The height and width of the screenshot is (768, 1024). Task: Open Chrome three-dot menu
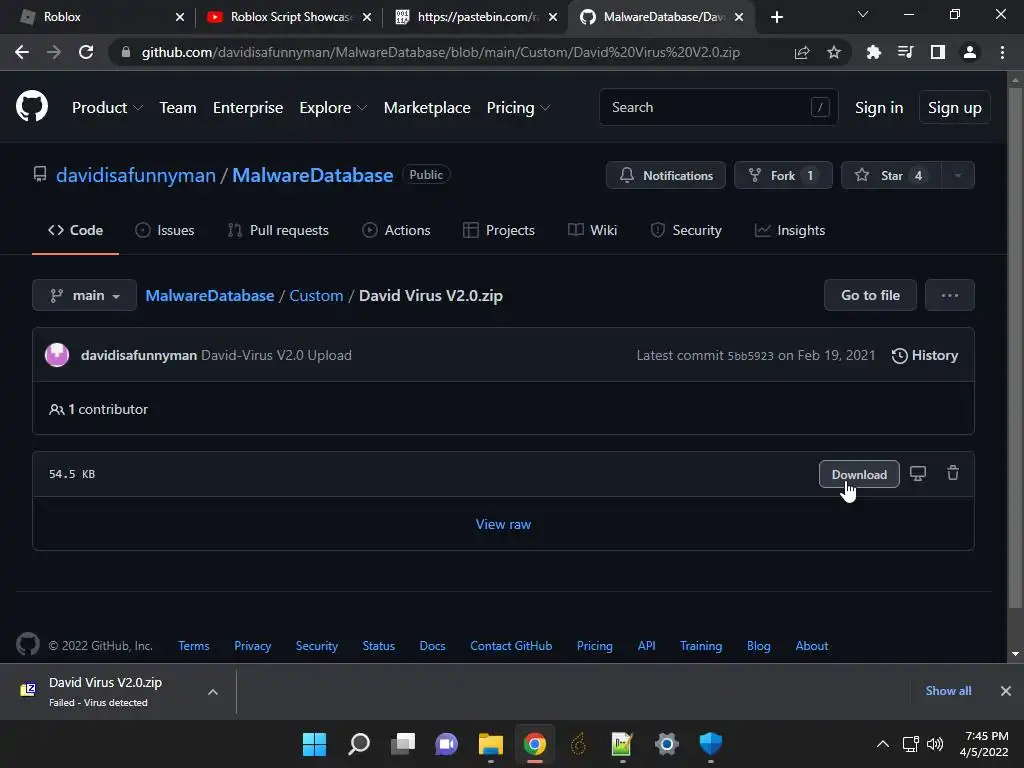point(1002,52)
